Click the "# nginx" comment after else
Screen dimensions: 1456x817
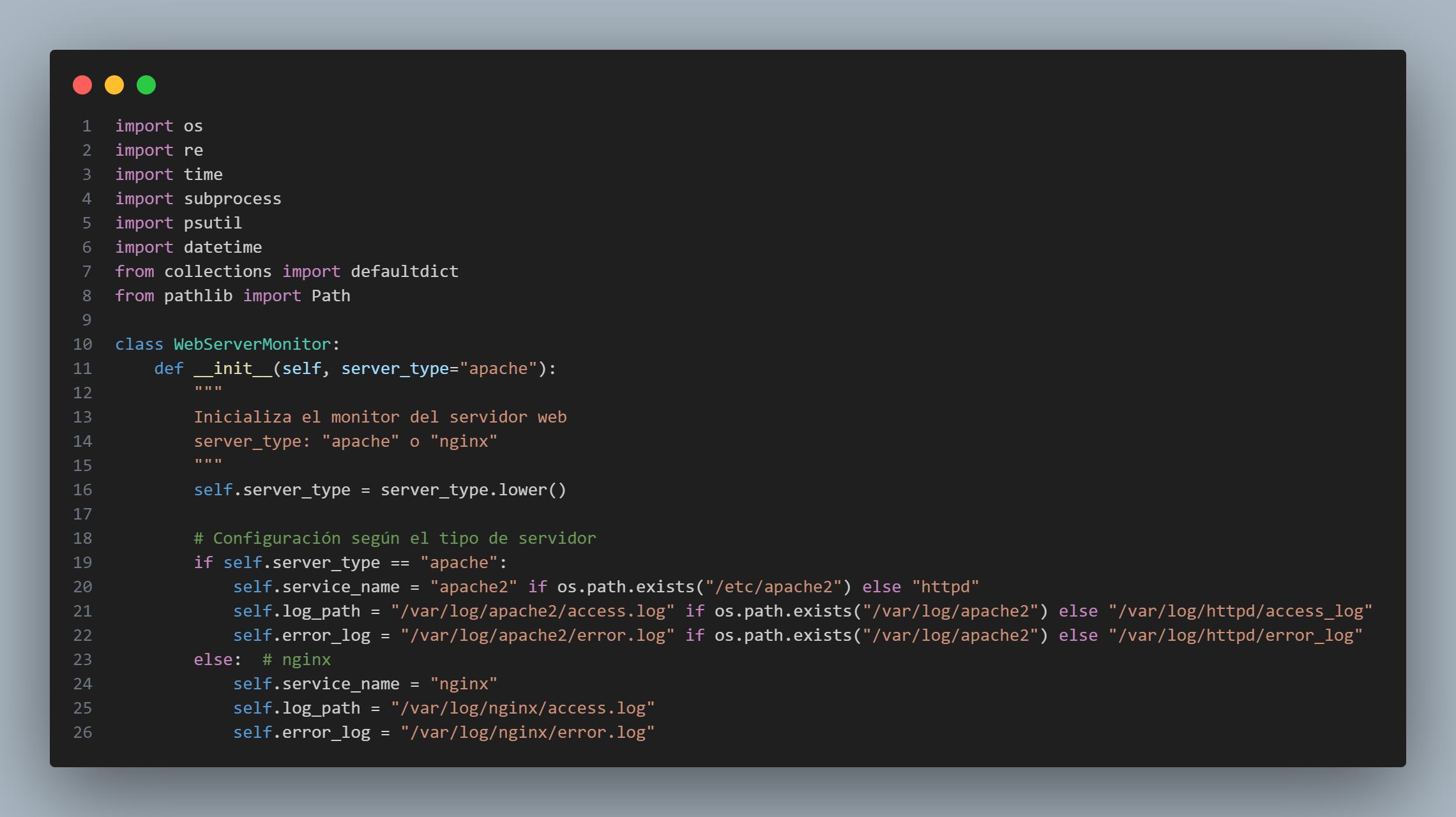click(296, 660)
